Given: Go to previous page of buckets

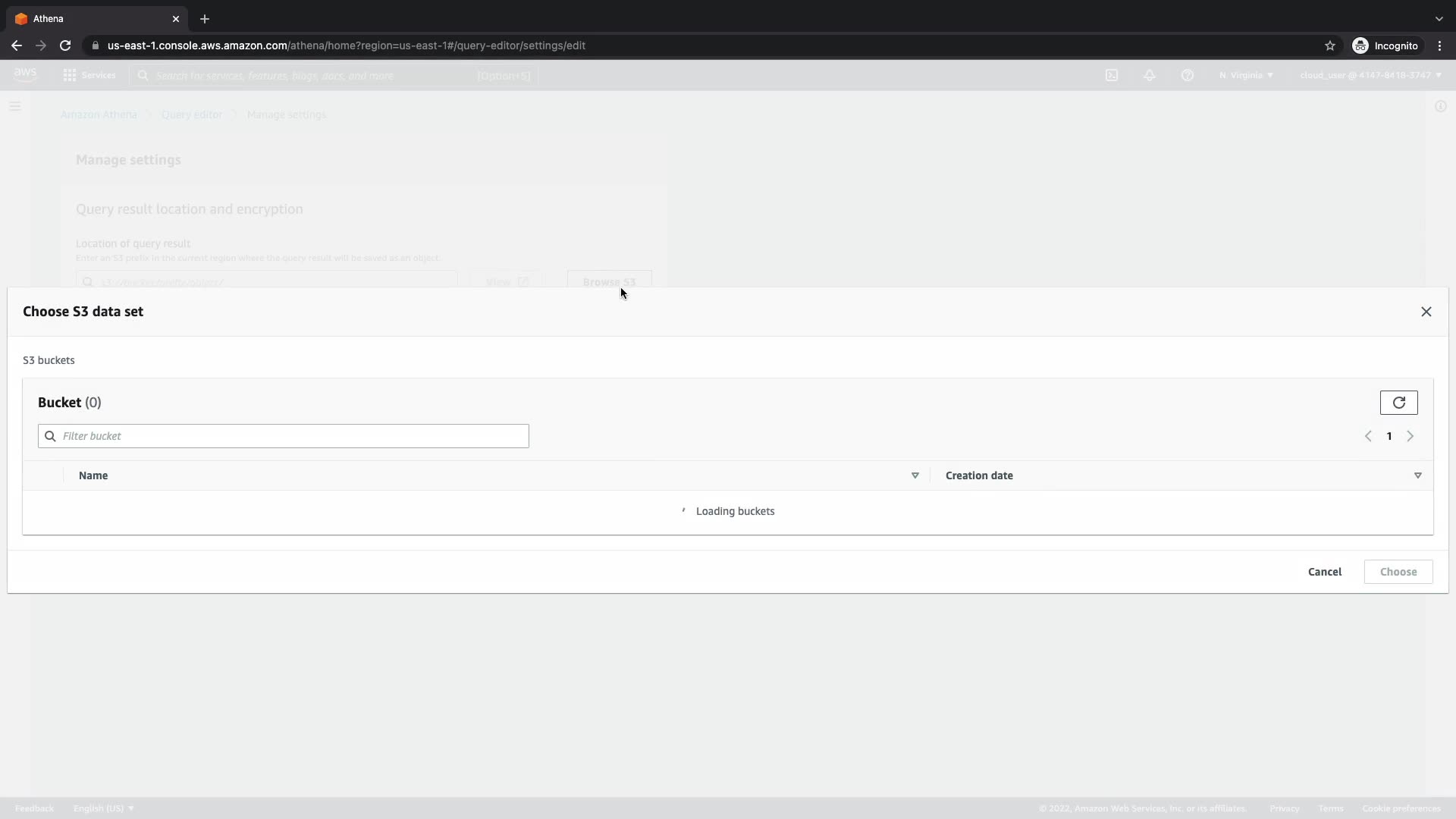Looking at the screenshot, I should (x=1368, y=436).
